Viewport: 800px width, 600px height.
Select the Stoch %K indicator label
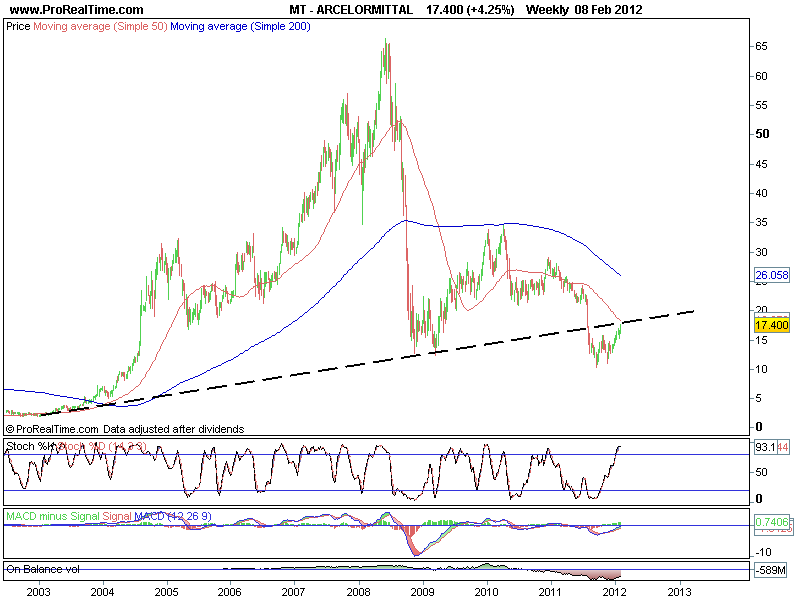(x=31, y=446)
